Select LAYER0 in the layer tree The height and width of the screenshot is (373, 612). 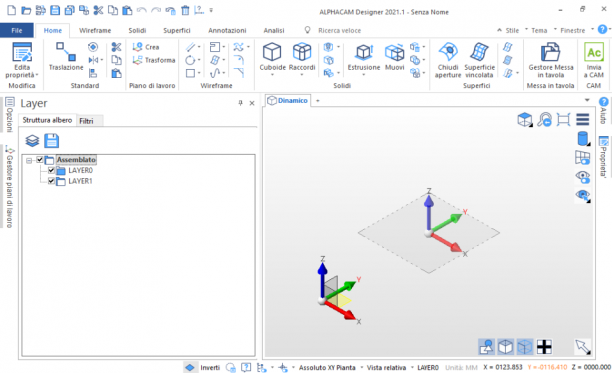coord(80,171)
